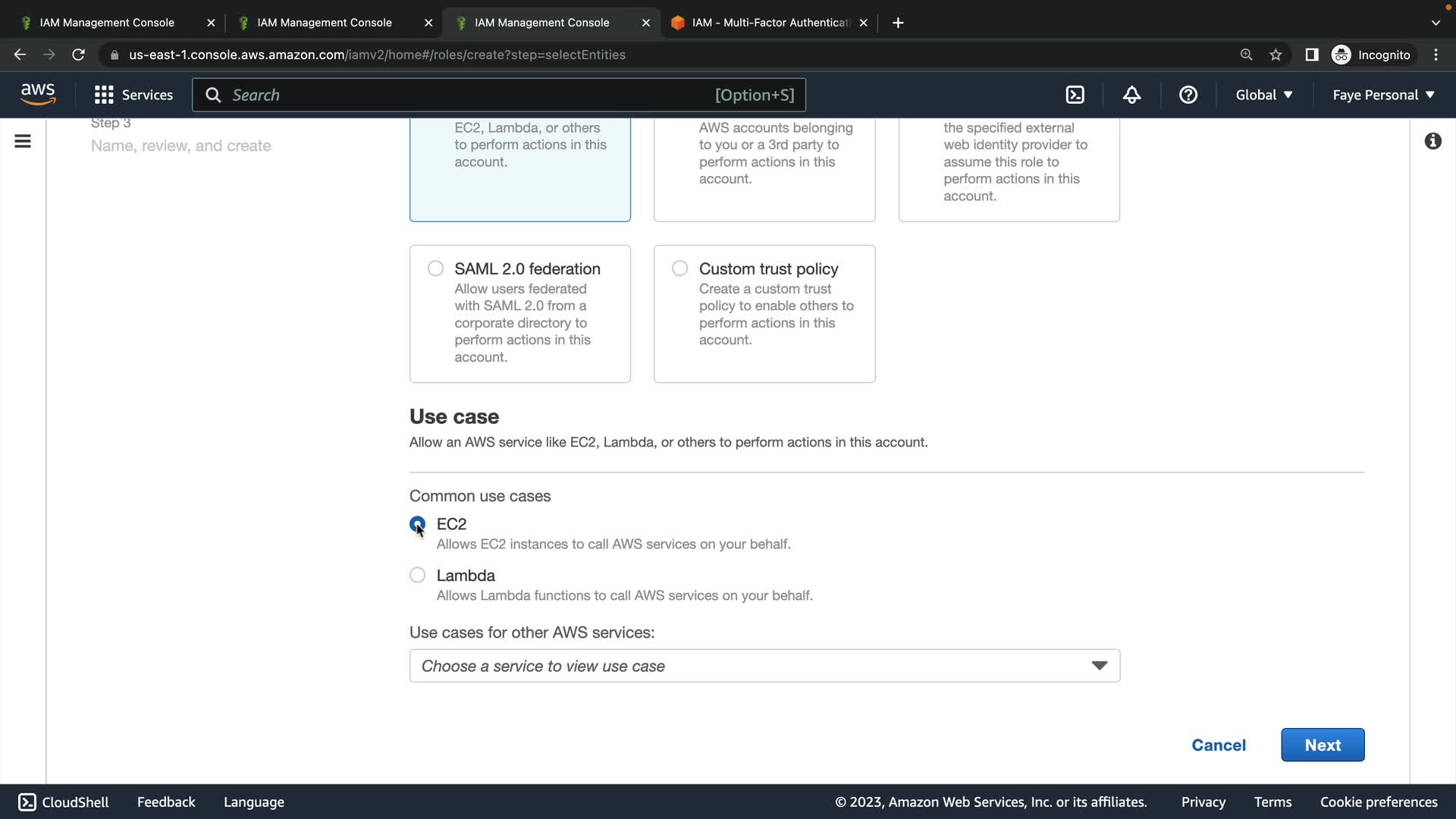Viewport: 1456px width, 819px height.
Task: Bookmark this page with star icon
Action: pyautogui.click(x=1276, y=55)
